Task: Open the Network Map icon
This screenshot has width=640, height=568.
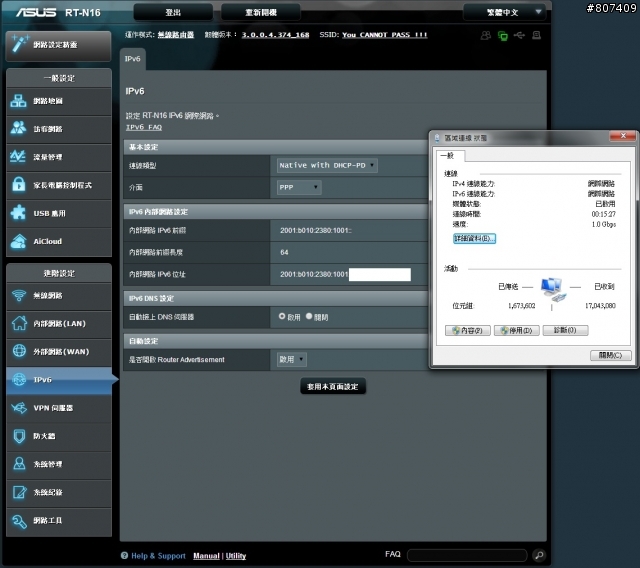Action: click(x=18, y=101)
